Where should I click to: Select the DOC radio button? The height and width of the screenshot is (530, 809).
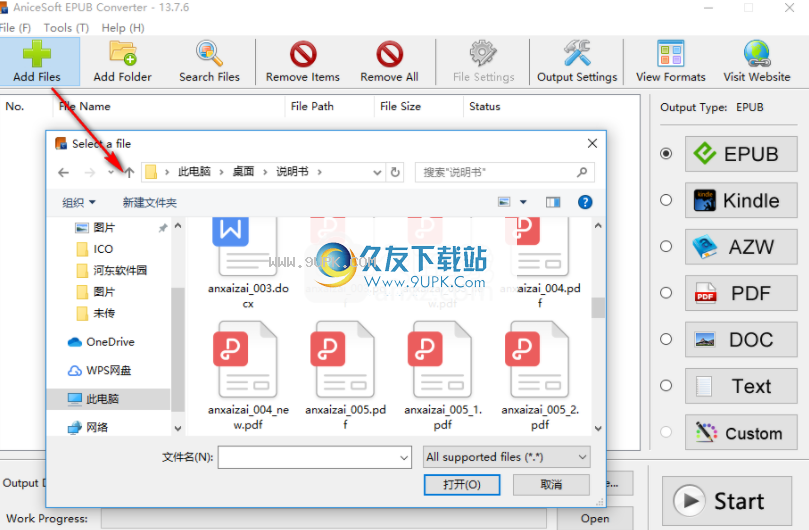(x=666, y=340)
